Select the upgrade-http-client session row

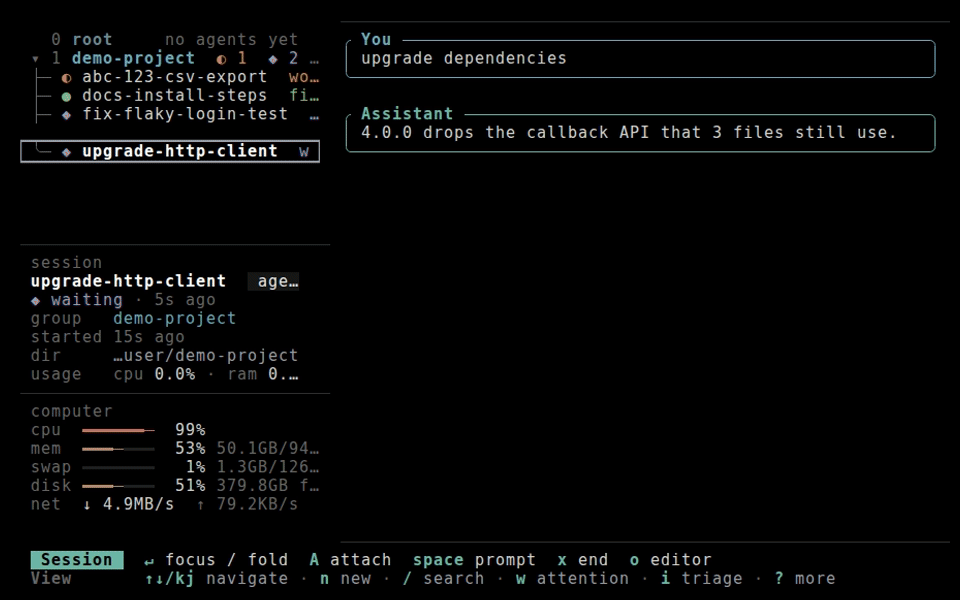[x=170, y=151]
